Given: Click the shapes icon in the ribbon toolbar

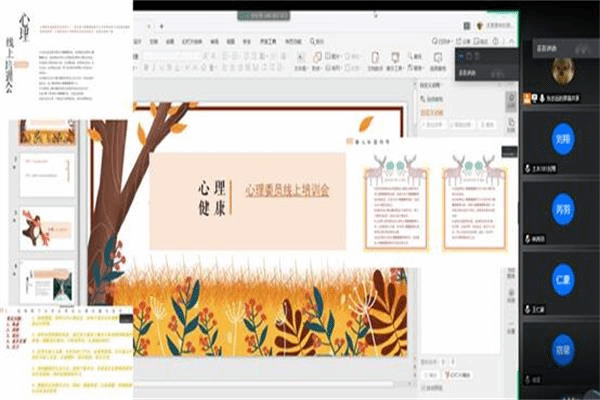Looking at the screenshot, I should pyautogui.click(x=318, y=58).
